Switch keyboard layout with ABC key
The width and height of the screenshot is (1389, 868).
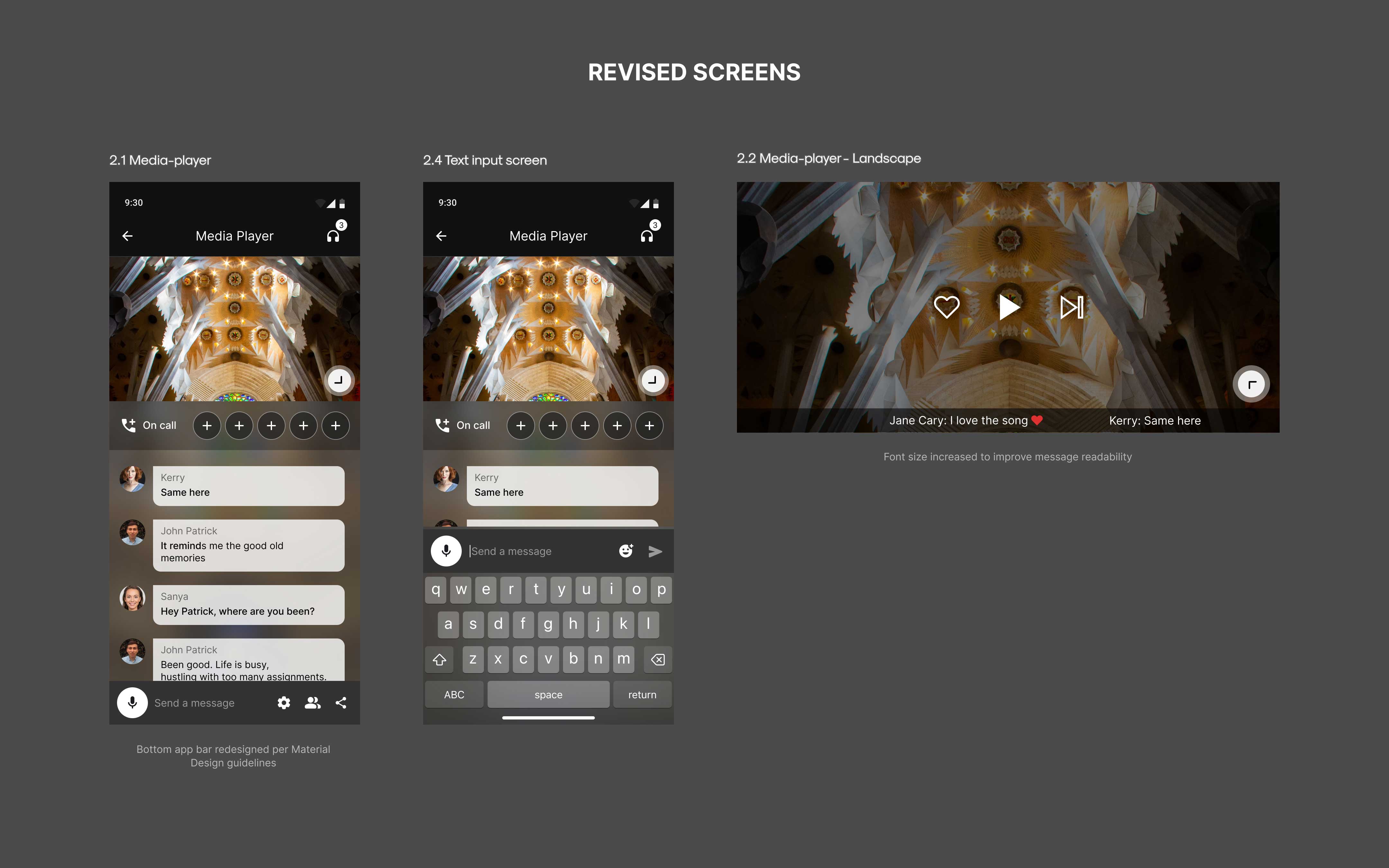click(454, 695)
